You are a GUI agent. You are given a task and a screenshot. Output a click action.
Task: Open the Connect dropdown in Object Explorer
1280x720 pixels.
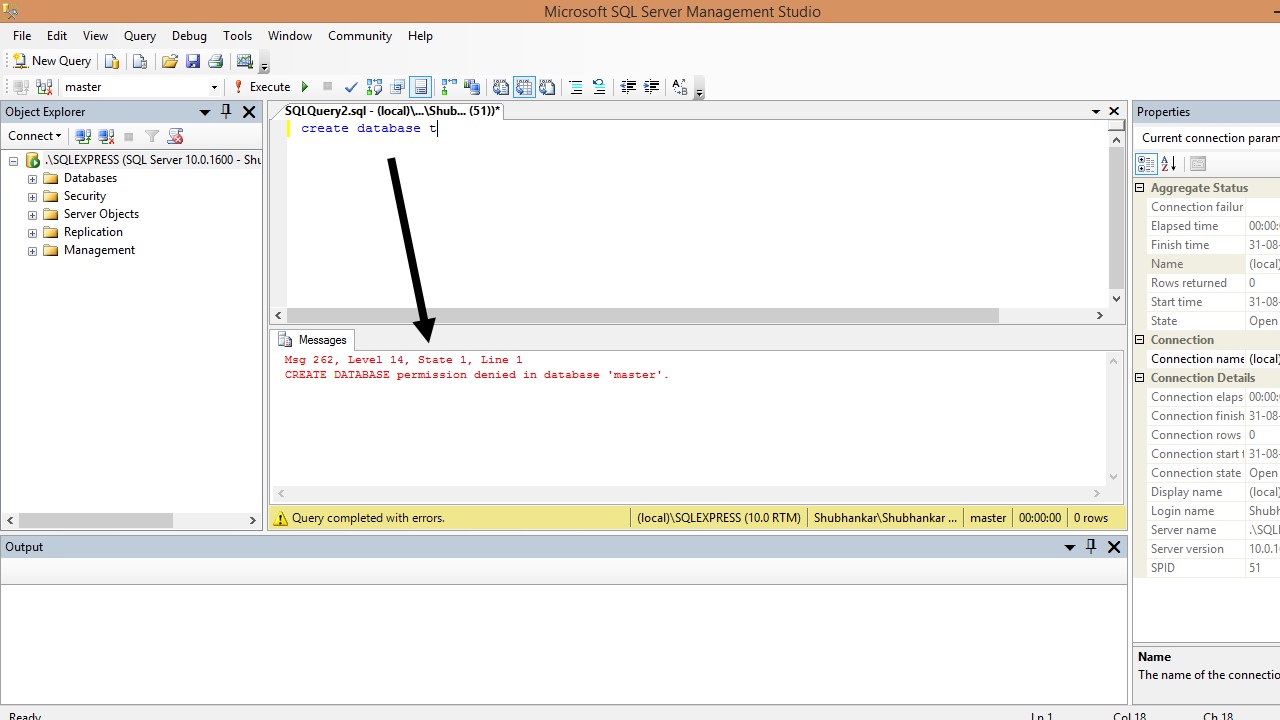pos(34,136)
